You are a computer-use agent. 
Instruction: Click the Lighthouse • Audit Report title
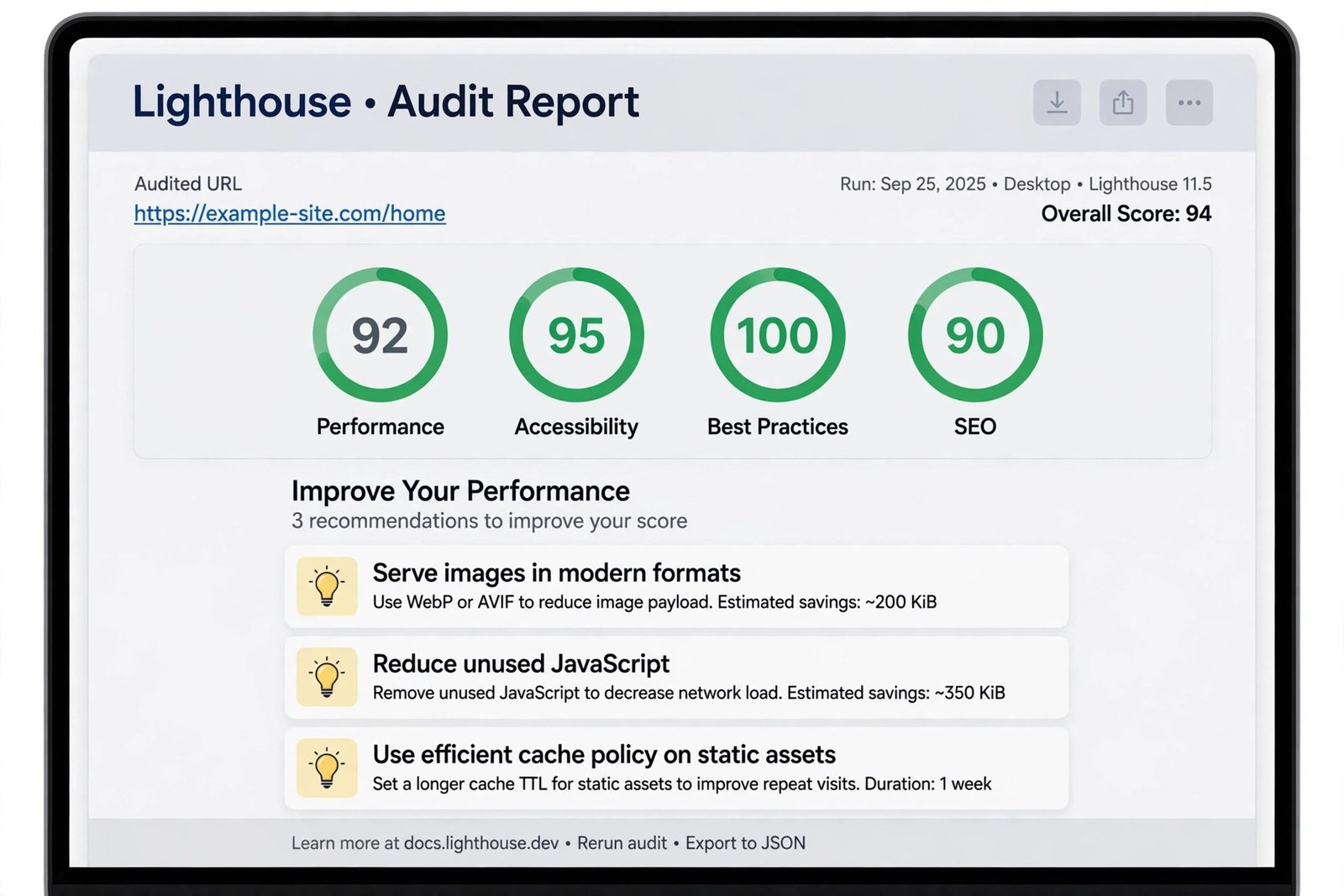[386, 102]
